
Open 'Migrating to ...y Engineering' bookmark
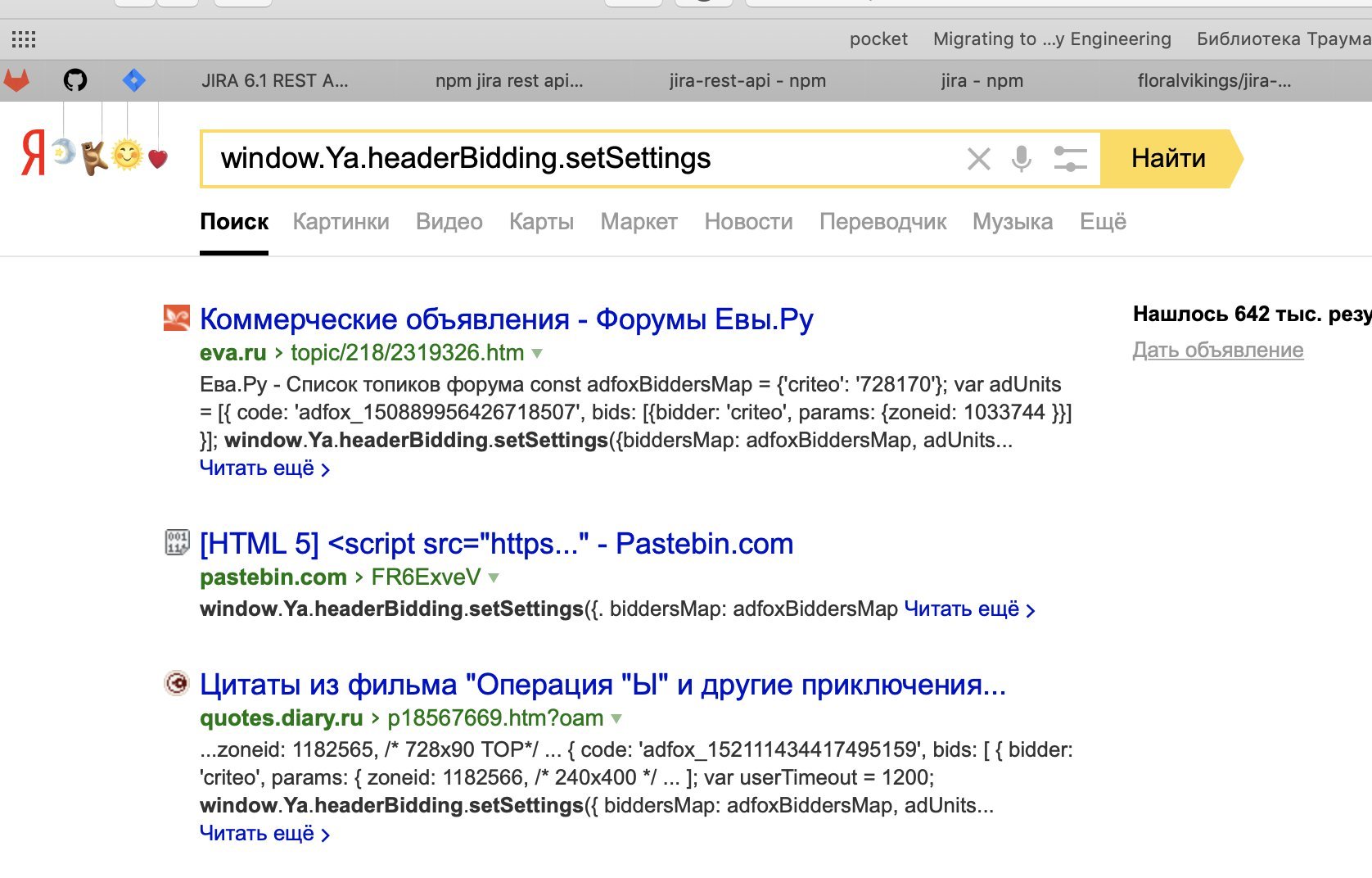[x=1052, y=38]
